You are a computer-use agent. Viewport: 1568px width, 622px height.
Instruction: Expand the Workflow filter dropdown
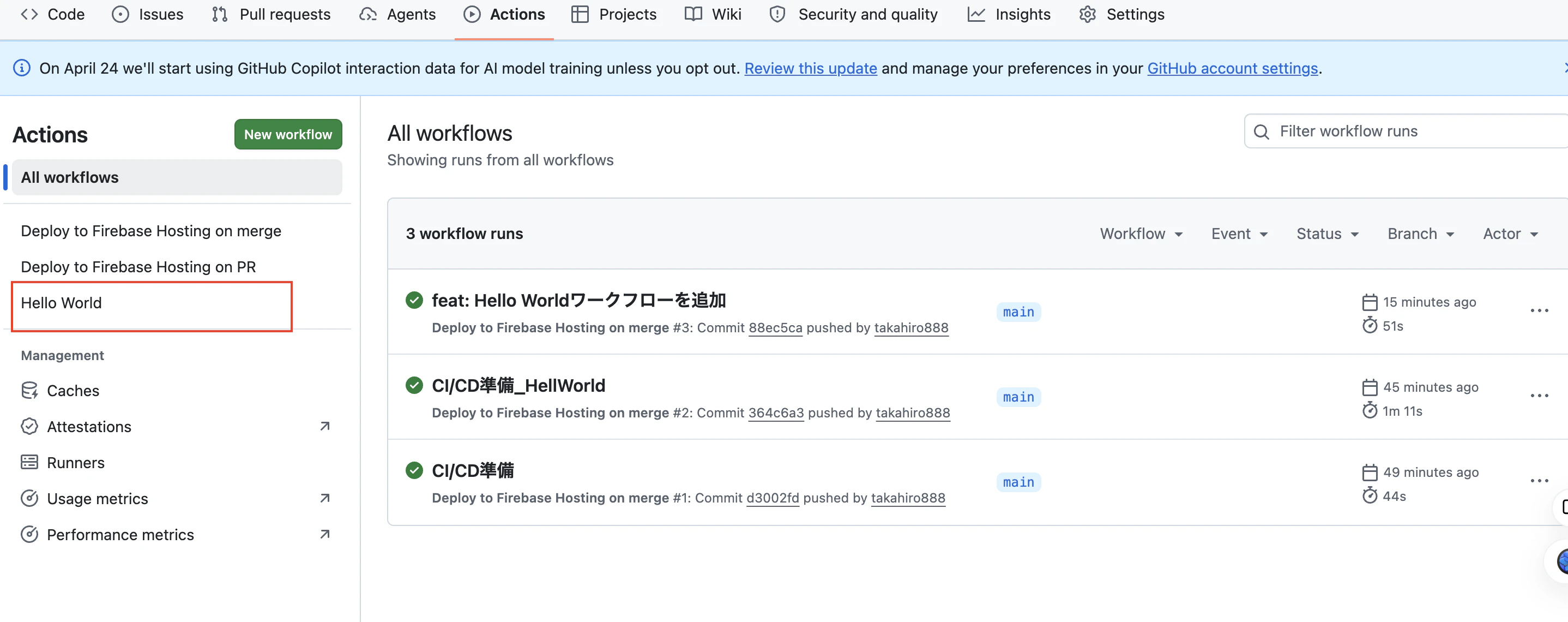1141,234
